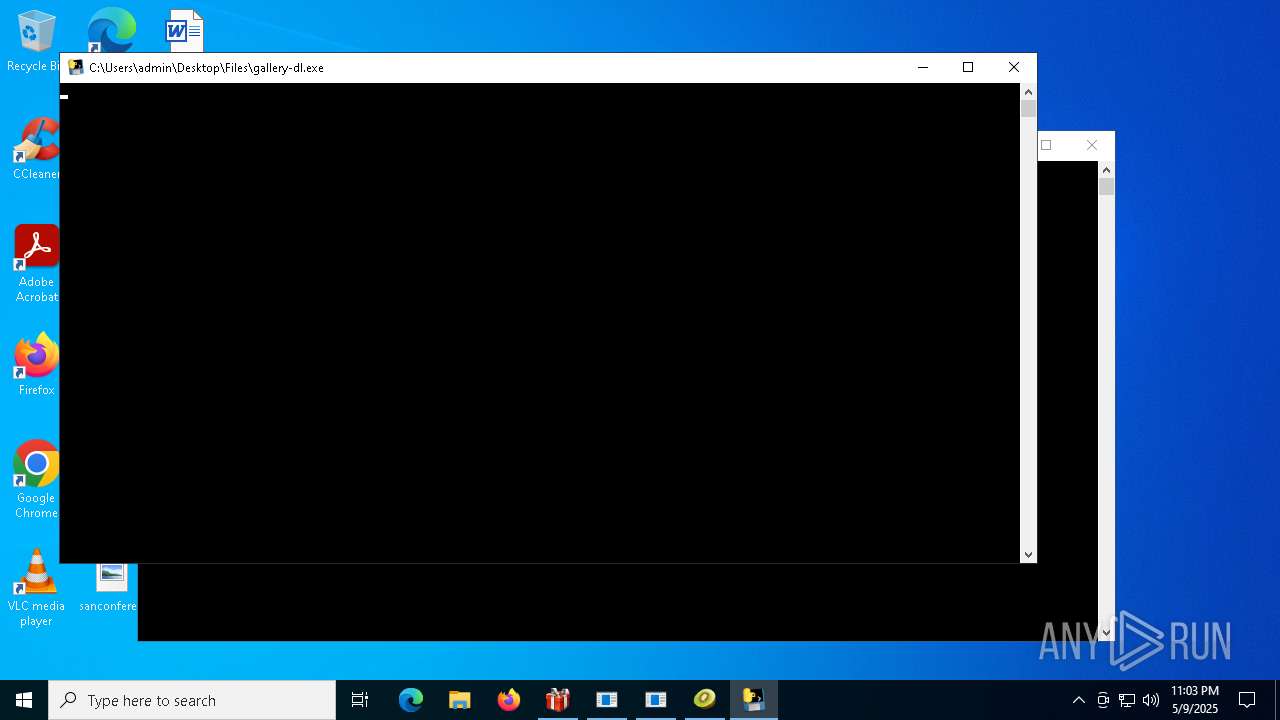Click the gallery-dl.exe path title text
This screenshot has width=1280, height=720.
(x=206, y=68)
